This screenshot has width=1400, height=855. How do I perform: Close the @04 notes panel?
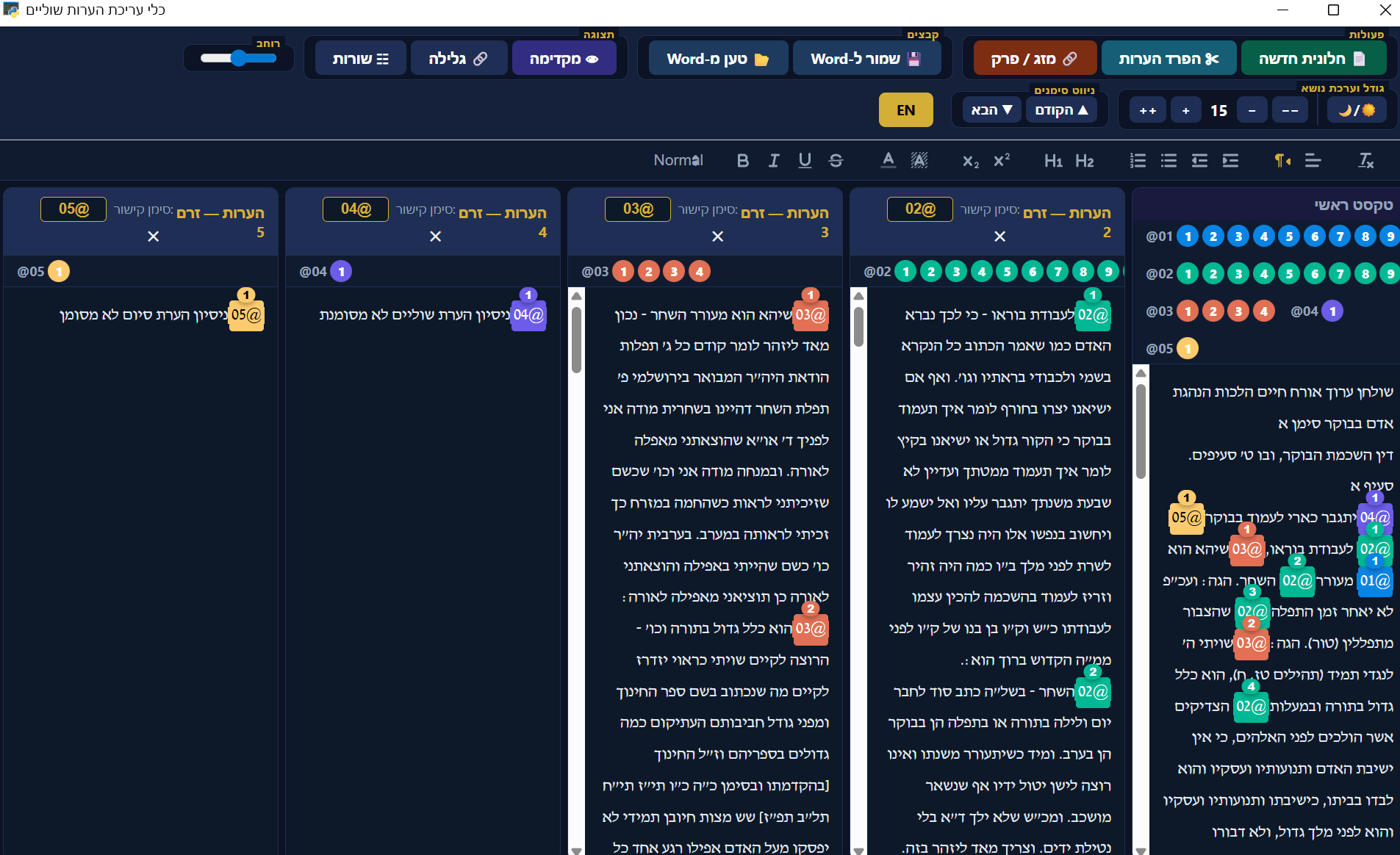click(x=436, y=237)
